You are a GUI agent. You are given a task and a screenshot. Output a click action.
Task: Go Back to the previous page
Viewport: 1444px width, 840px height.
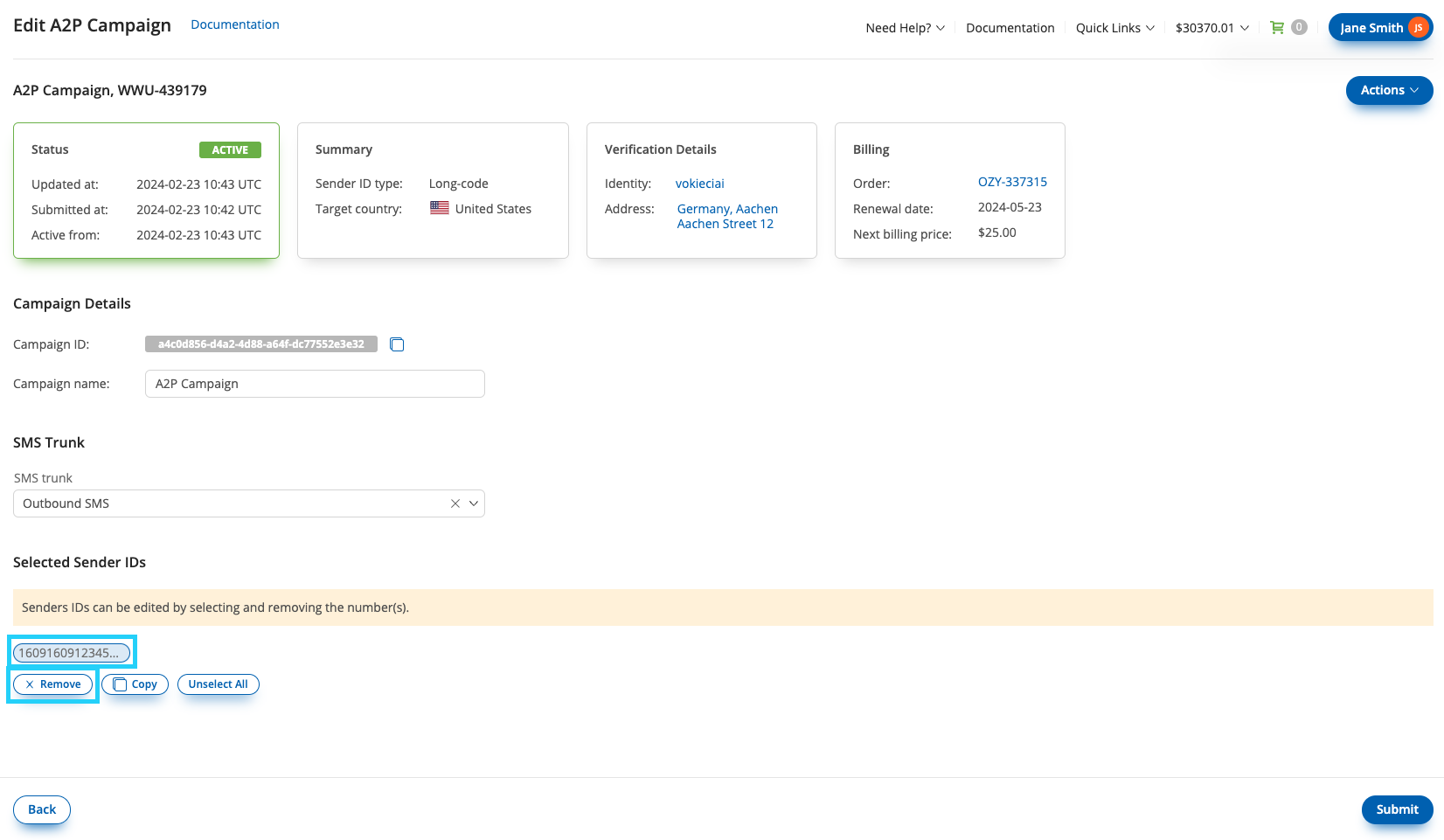click(x=42, y=809)
